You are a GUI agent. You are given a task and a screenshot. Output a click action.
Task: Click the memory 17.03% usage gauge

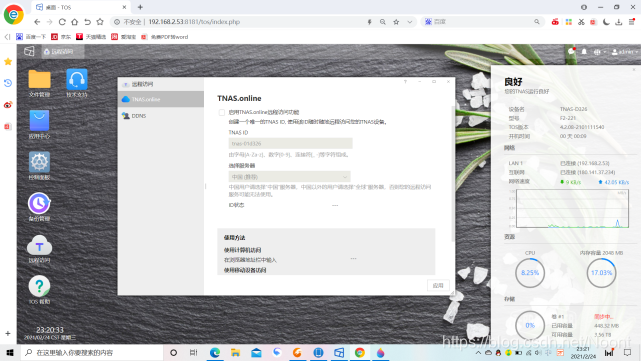pos(601,273)
